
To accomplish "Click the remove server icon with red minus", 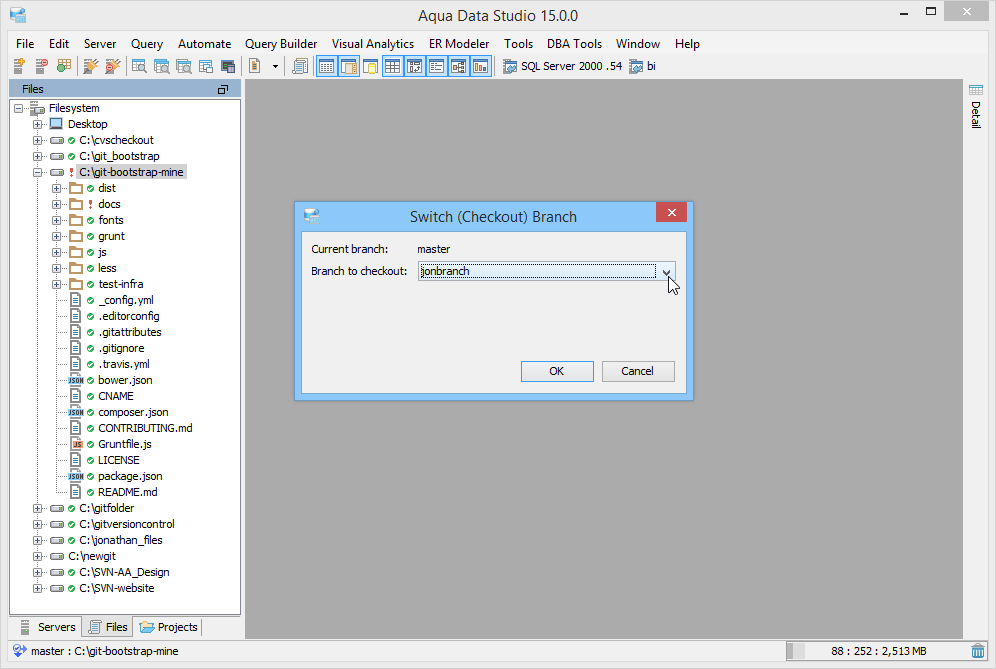I will (x=41, y=66).
